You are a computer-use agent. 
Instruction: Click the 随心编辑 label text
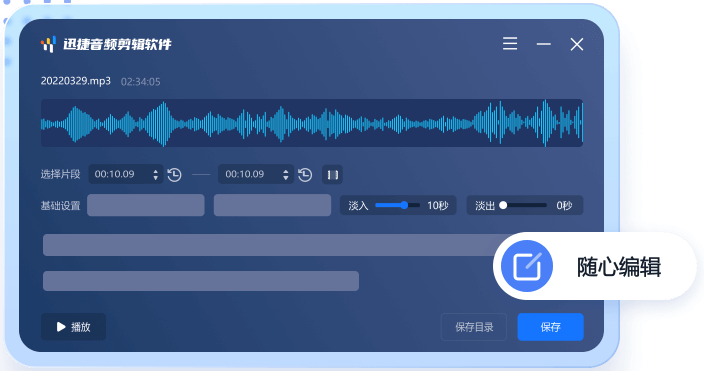(x=619, y=266)
